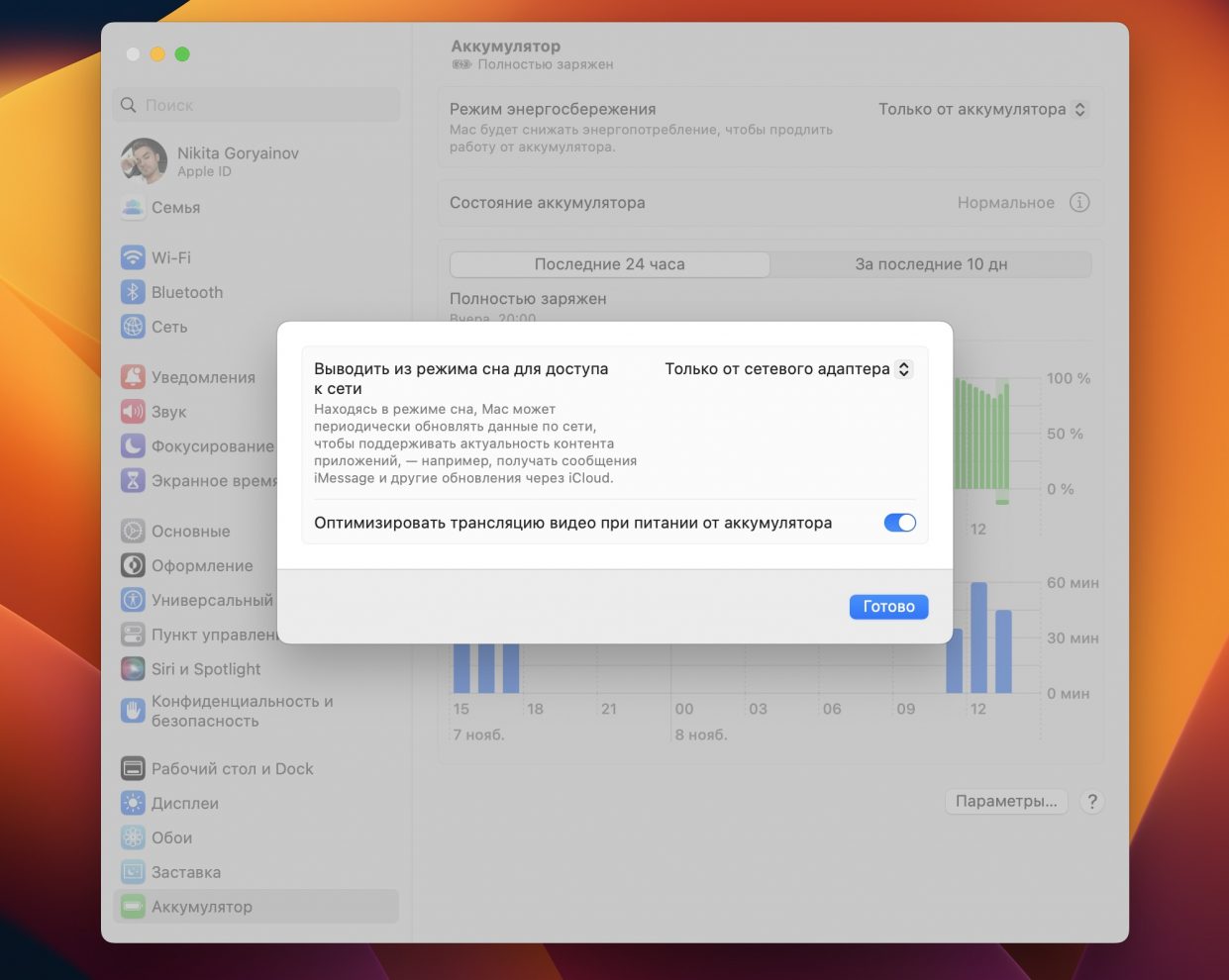1229x980 pixels.
Task: Click Нормальное battery state text
Action: coord(1006,203)
